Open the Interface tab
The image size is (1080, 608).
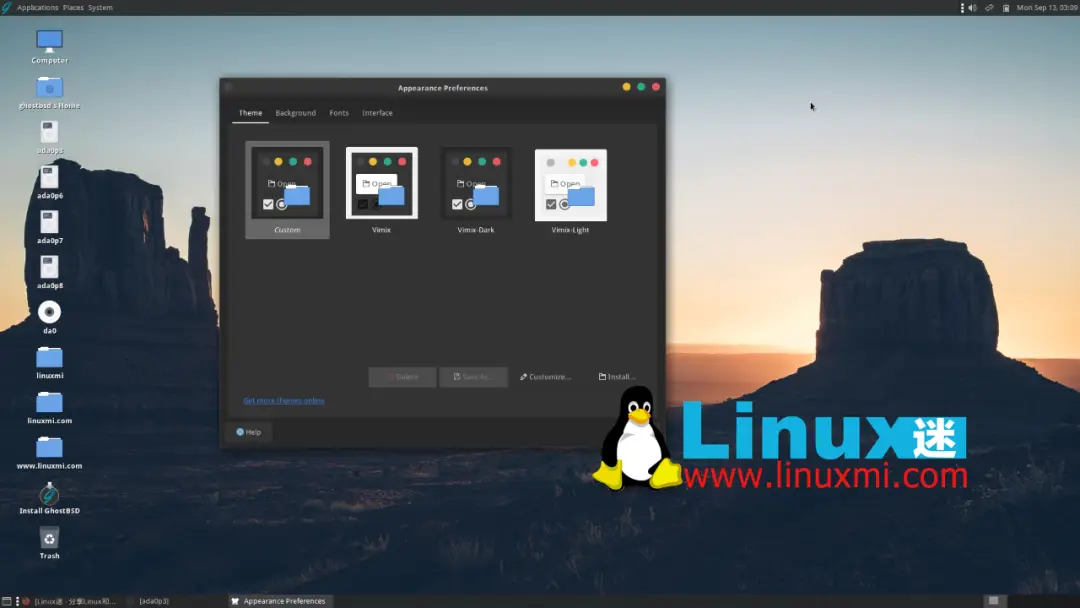click(377, 113)
